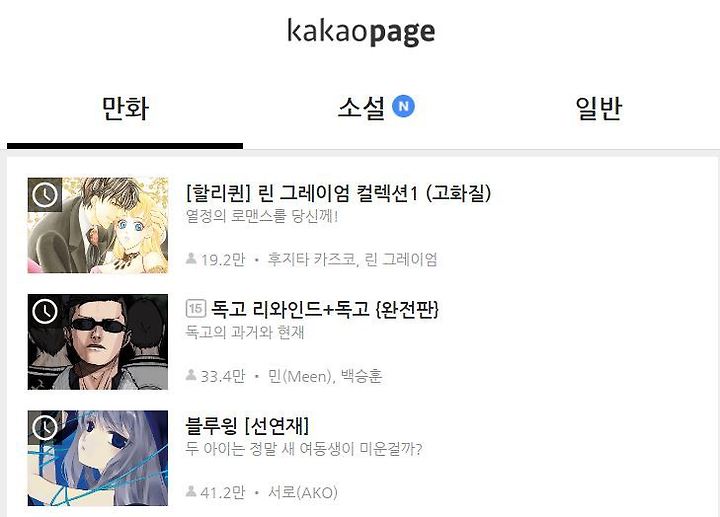Open the kakaopage logo home link
Viewport: 720px width, 517px height.
point(361,32)
